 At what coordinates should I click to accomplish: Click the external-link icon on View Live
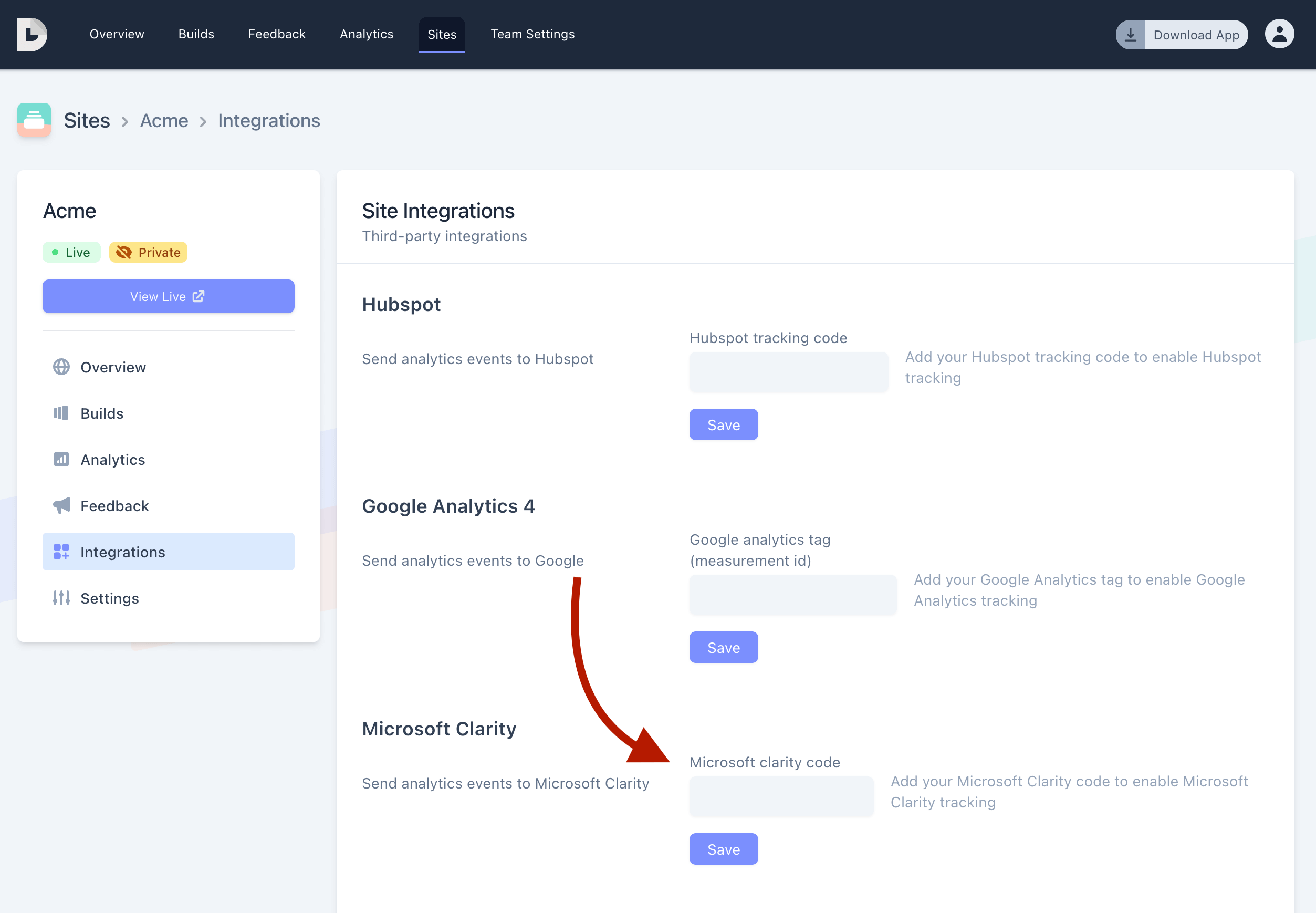tap(198, 296)
